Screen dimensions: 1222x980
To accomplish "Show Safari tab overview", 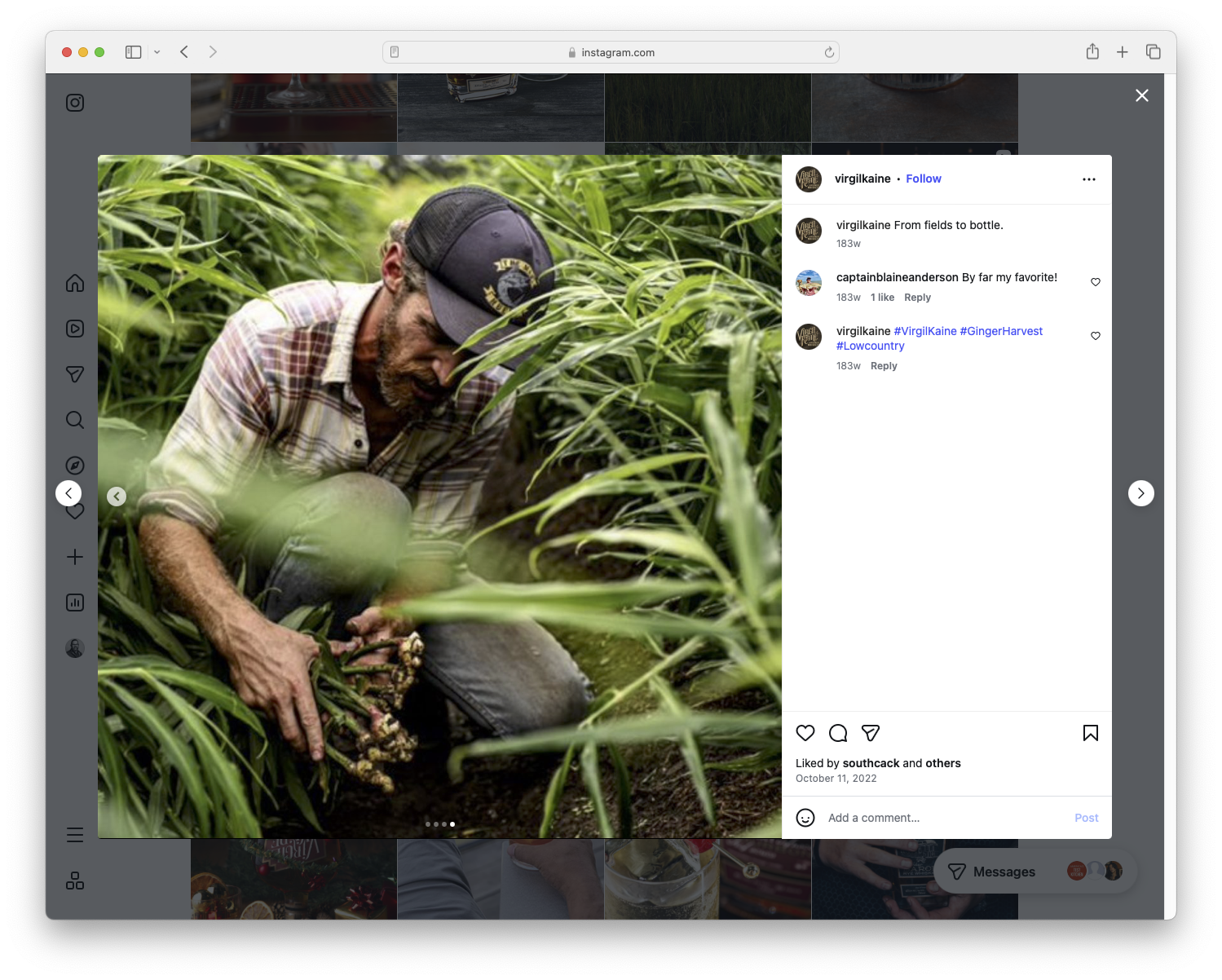I will click(1153, 52).
